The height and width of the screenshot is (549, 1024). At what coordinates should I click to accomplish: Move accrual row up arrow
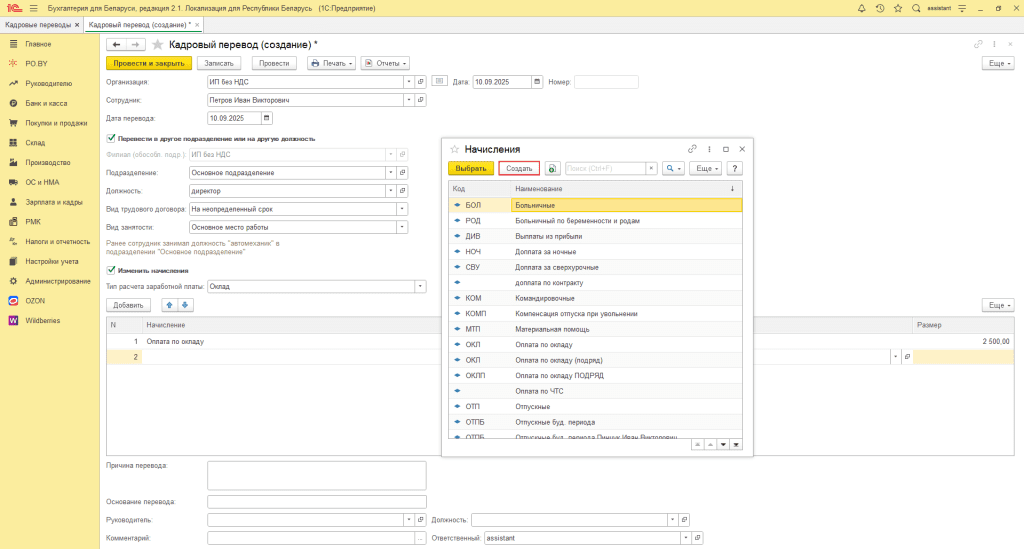[170, 305]
